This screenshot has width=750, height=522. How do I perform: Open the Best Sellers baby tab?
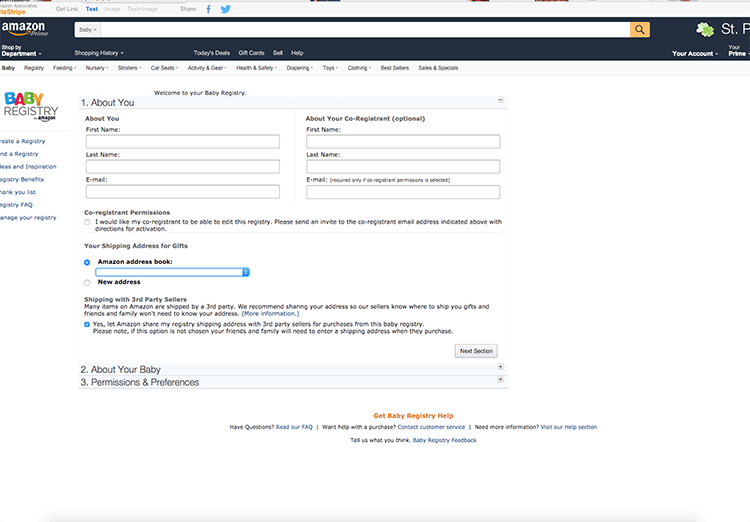pos(394,68)
